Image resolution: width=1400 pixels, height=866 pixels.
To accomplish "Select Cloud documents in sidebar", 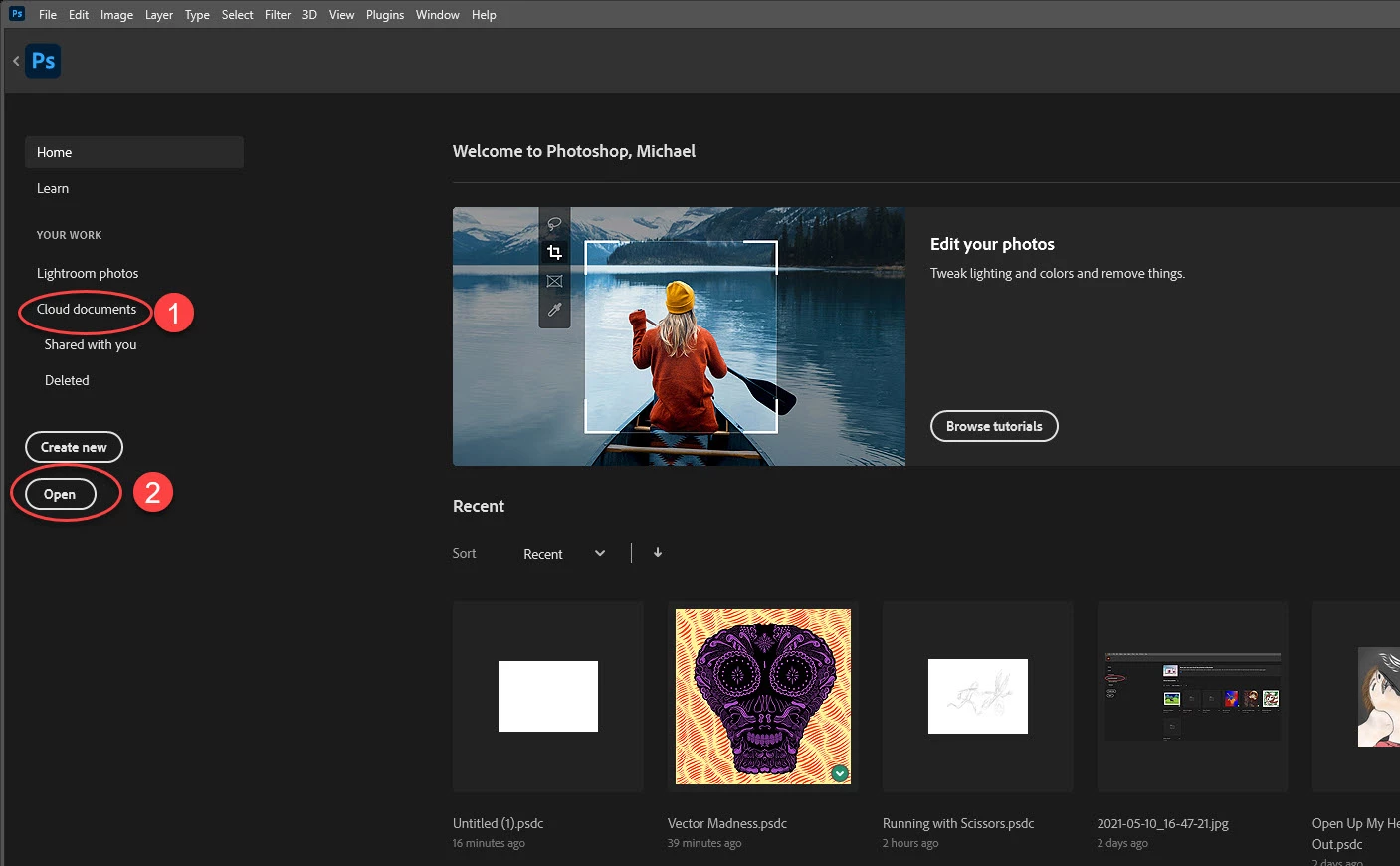I will 87,309.
